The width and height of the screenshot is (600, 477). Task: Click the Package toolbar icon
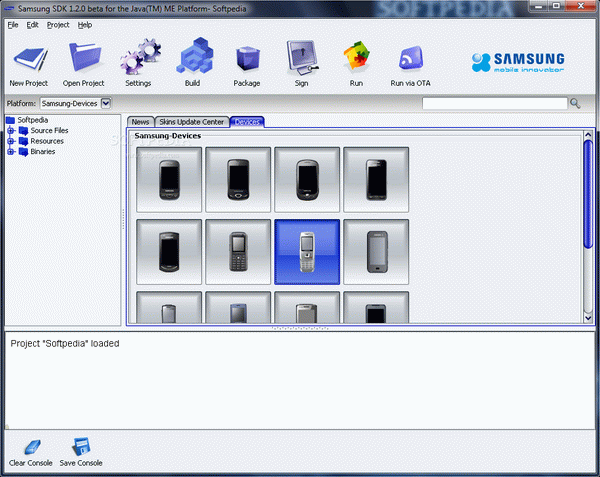pyautogui.click(x=246, y=58)
